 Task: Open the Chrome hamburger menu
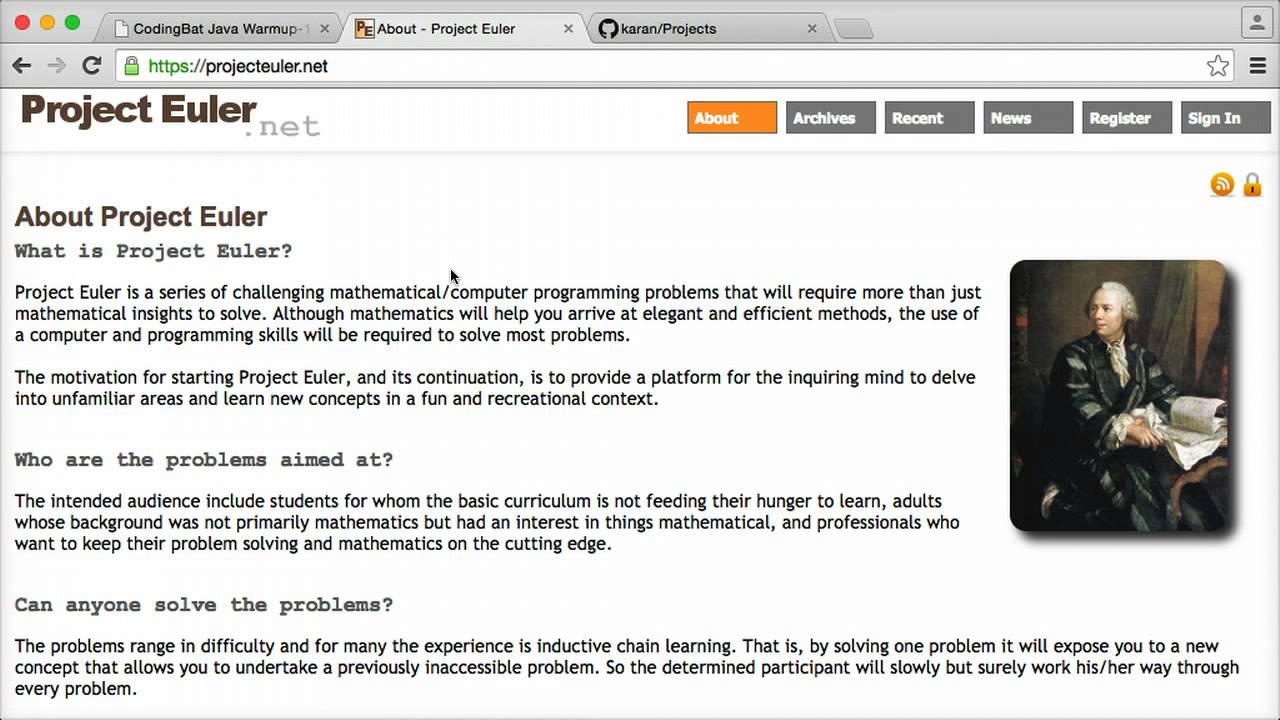[1258, 66]
